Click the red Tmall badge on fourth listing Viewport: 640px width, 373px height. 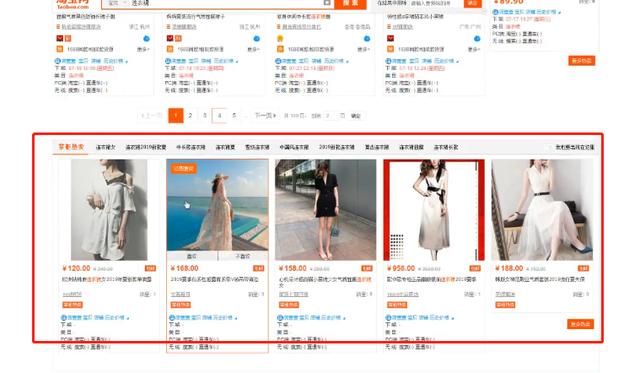[390, 38]
